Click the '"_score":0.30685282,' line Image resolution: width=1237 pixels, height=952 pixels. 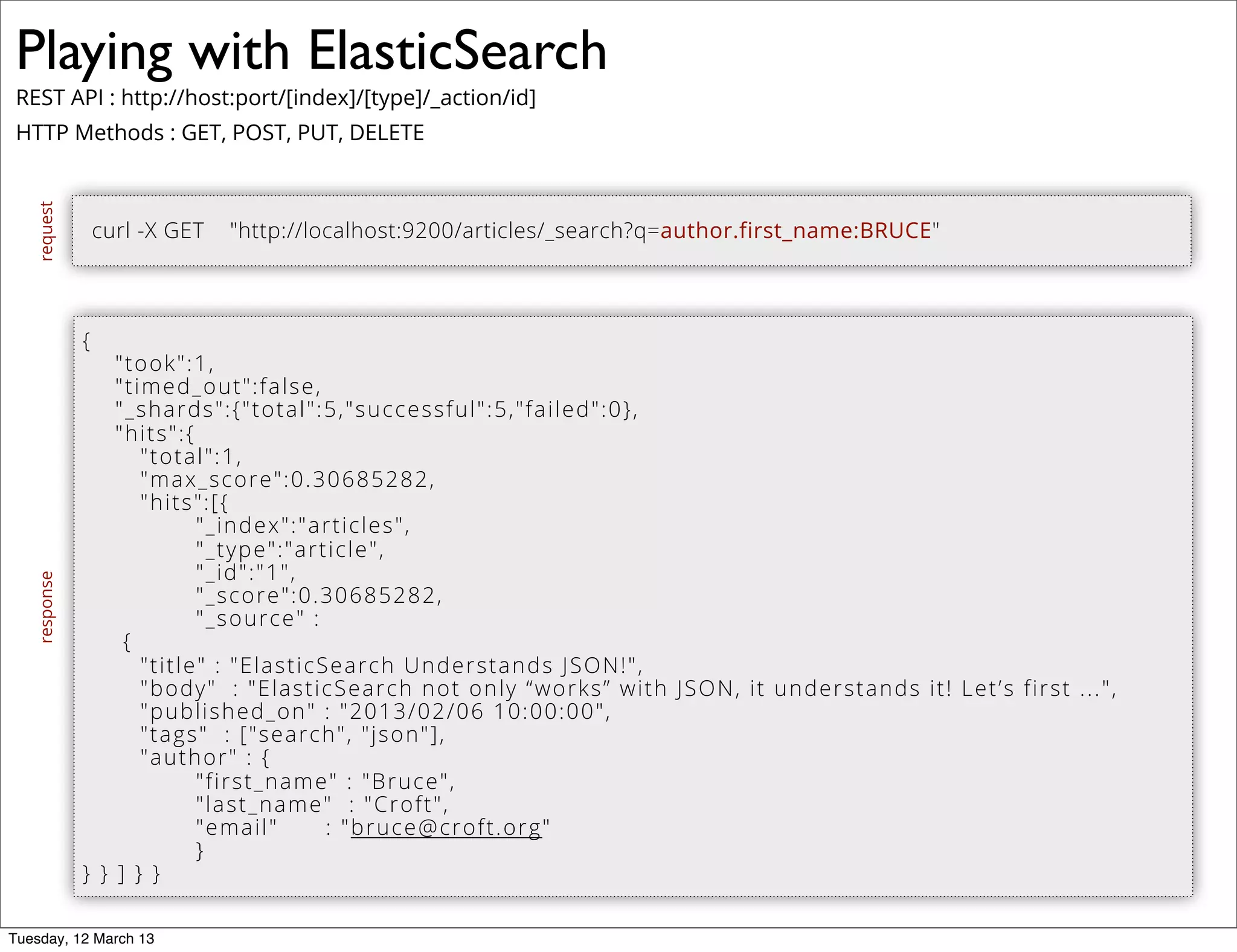pos(319,596)
